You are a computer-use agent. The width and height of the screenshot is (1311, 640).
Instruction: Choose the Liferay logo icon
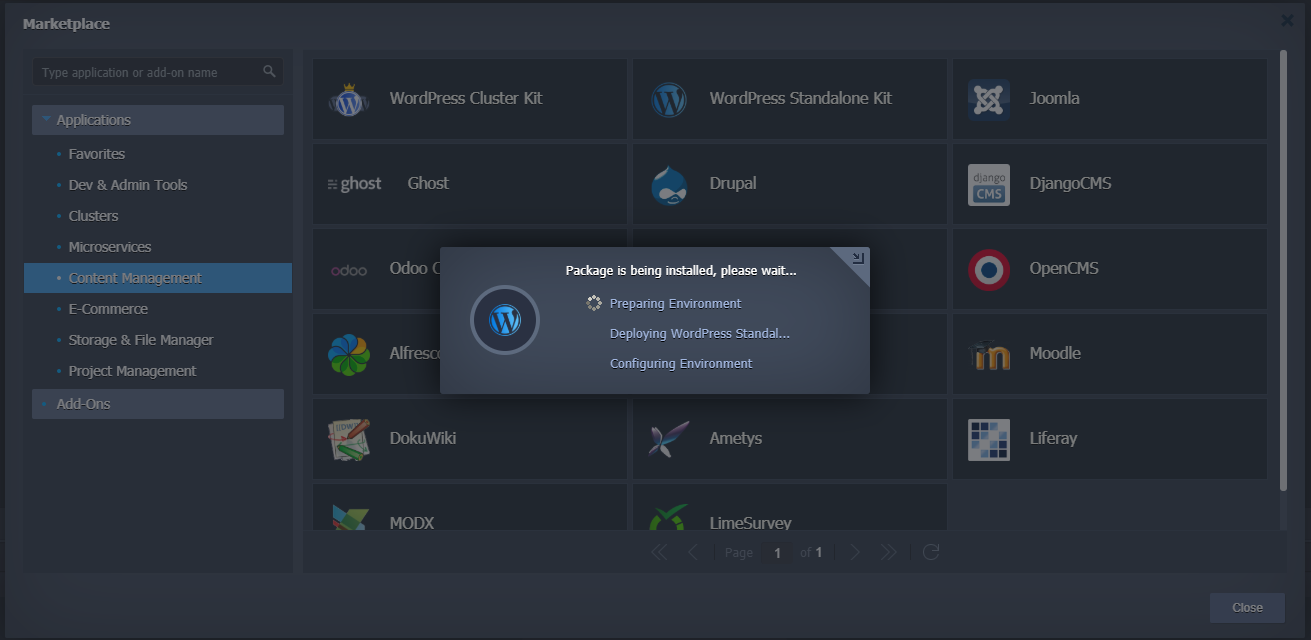point(988,439)
